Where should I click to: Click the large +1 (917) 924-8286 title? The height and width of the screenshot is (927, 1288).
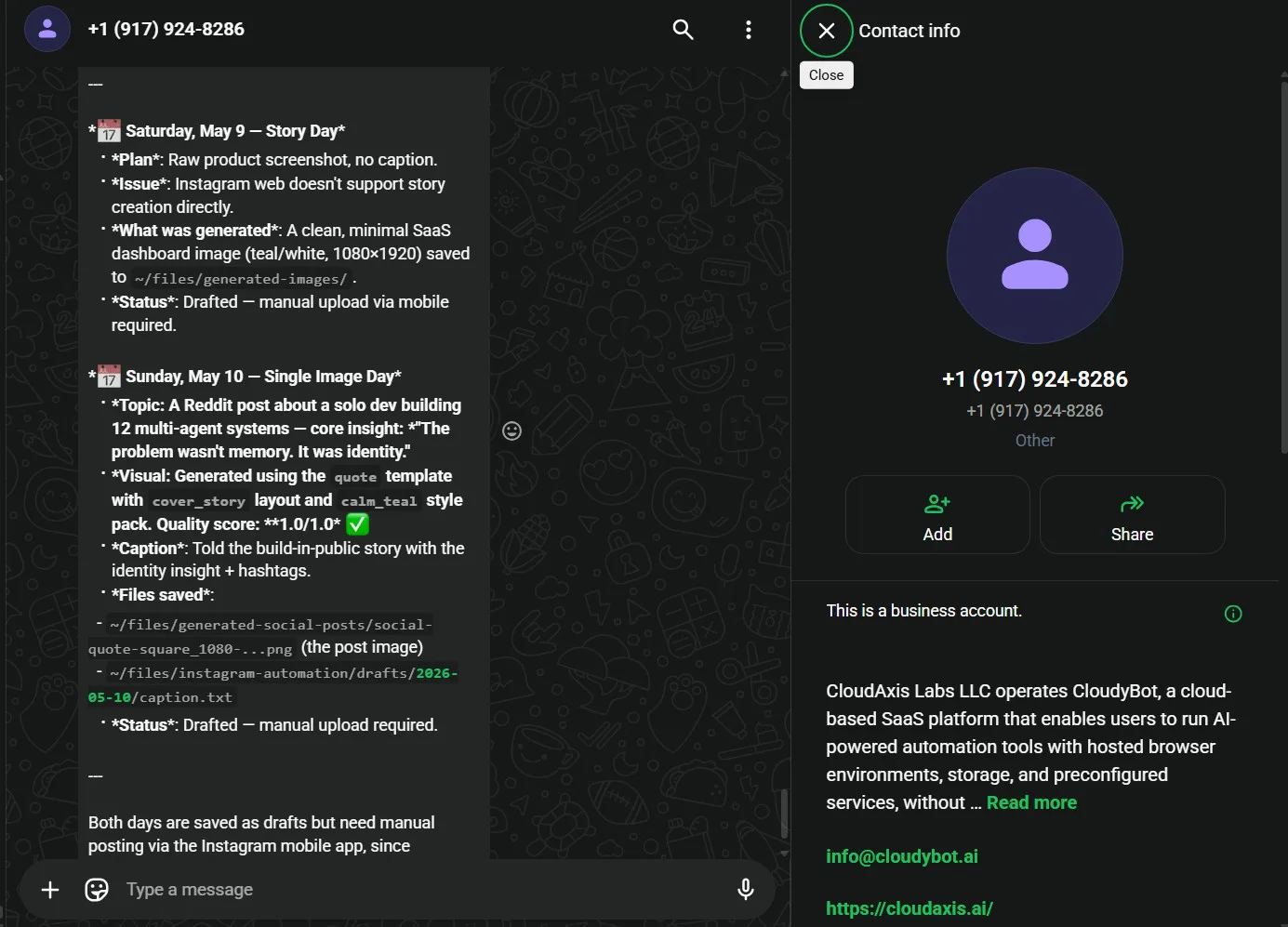pos(1035,379)
